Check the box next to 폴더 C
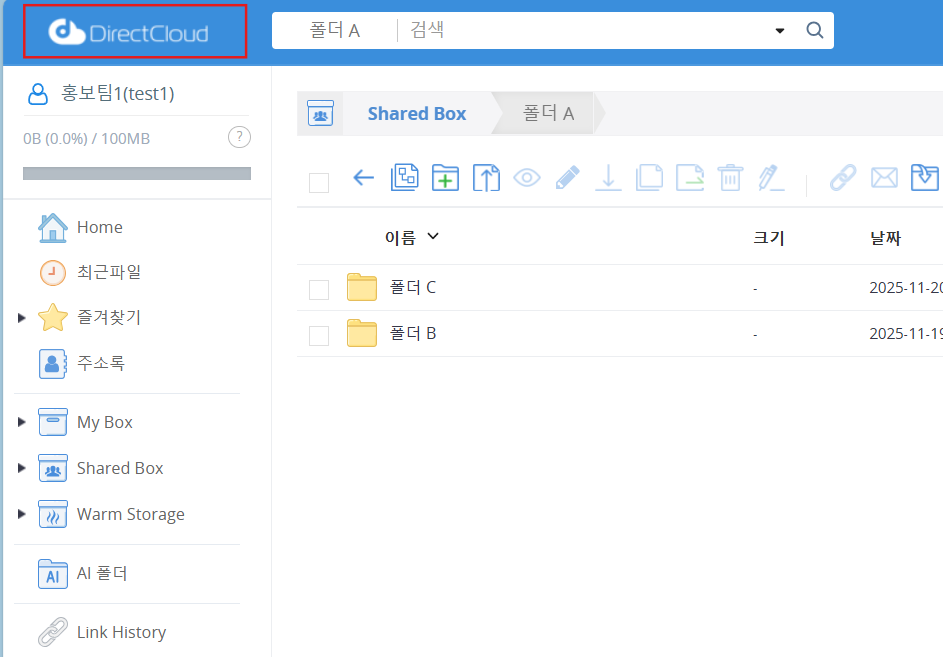The width and height of the screenshot is (943, 657). [319, 289]
